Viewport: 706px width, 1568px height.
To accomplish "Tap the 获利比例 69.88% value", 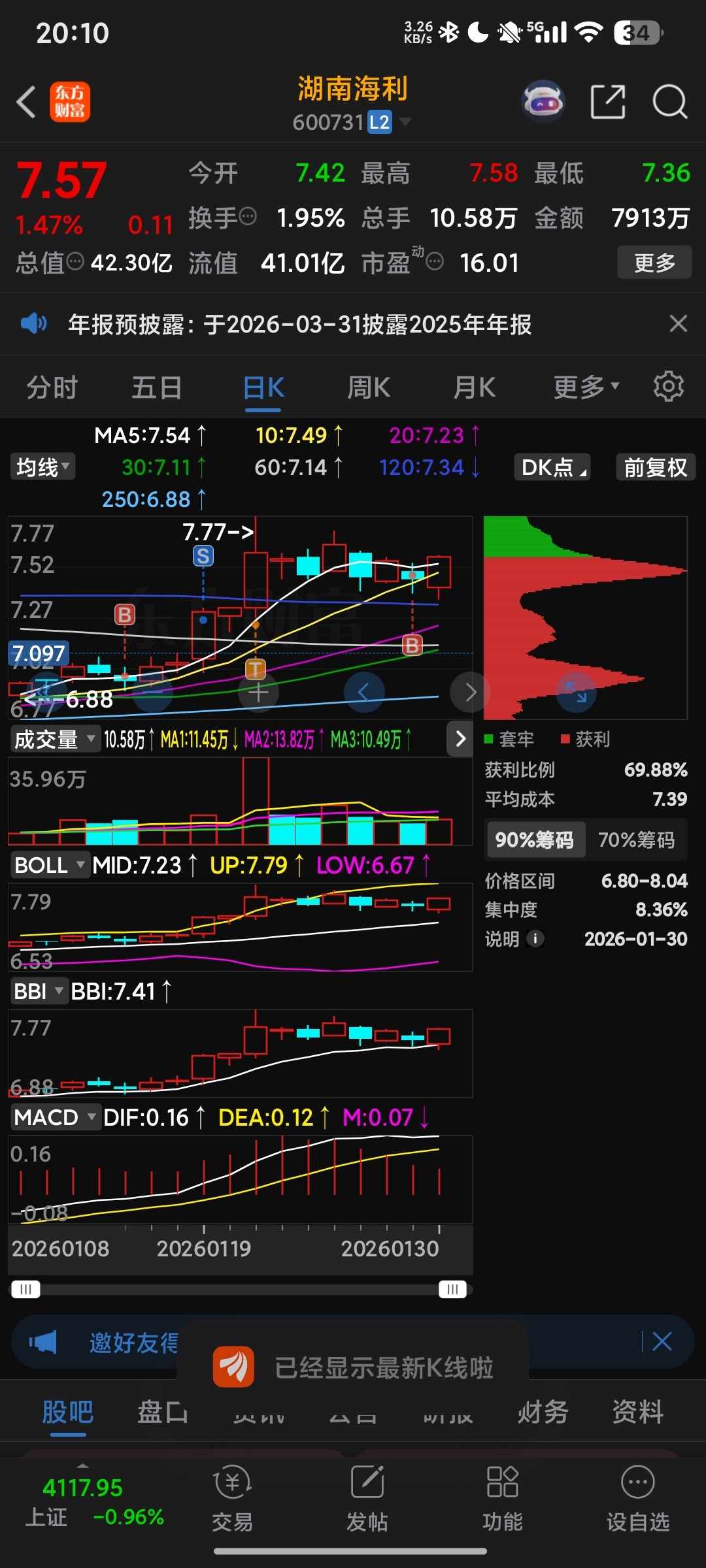I will point(656,770).
